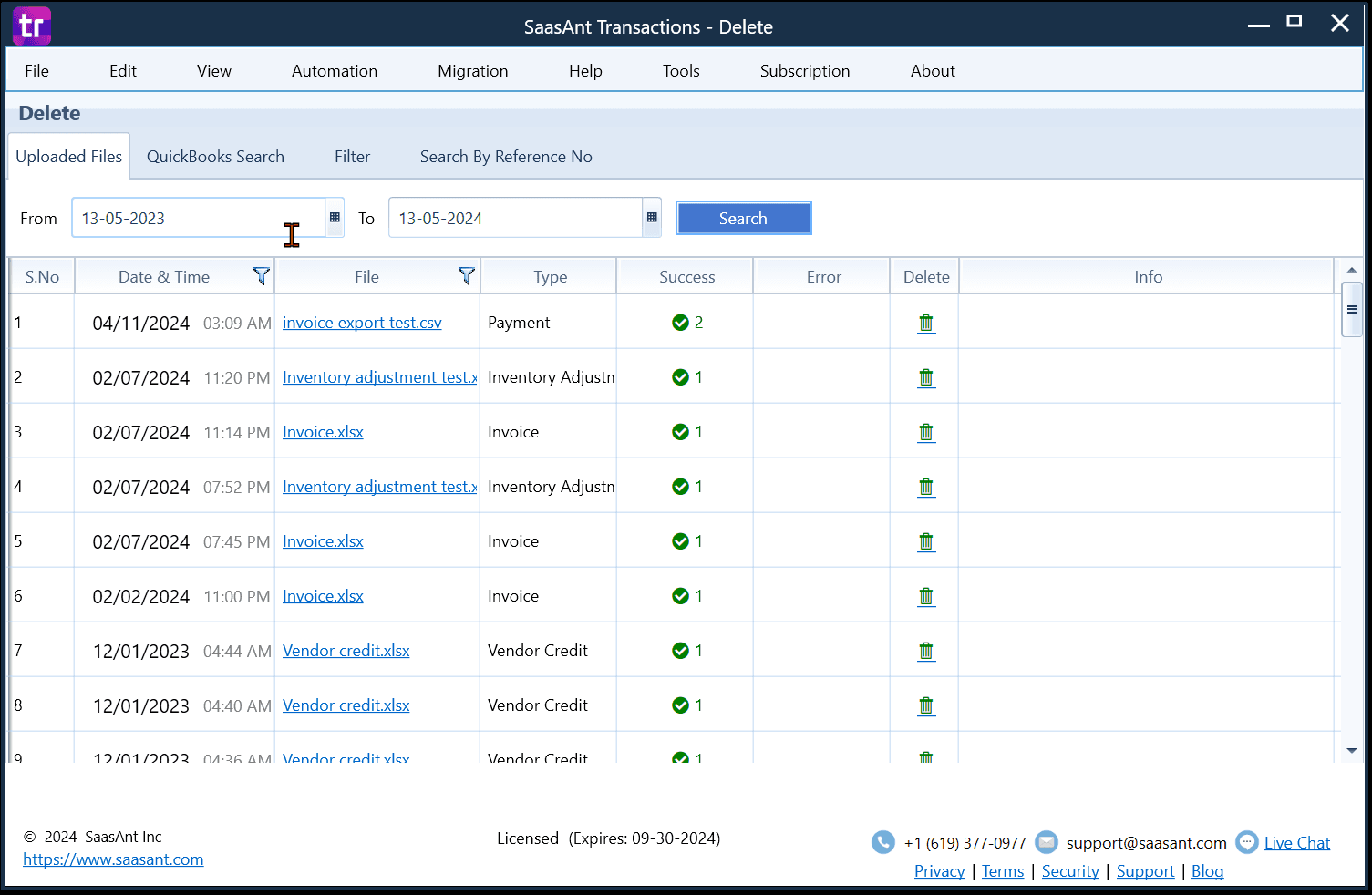The height and width of the screenshot is (895, 1372).
Task: Open the File menu
Action: click(x=37, y=71)
